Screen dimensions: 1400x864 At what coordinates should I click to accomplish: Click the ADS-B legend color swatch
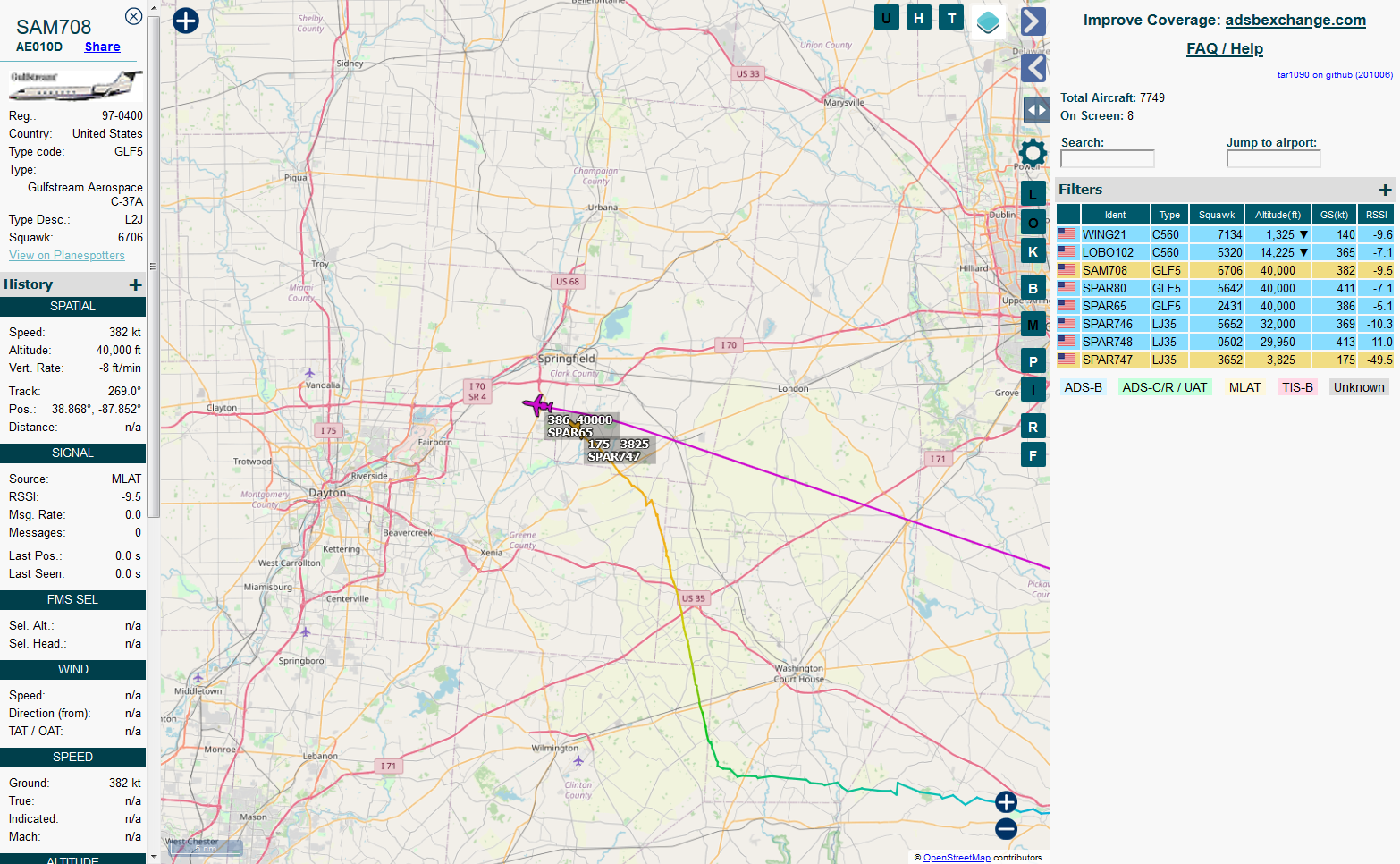[1083, 387]
